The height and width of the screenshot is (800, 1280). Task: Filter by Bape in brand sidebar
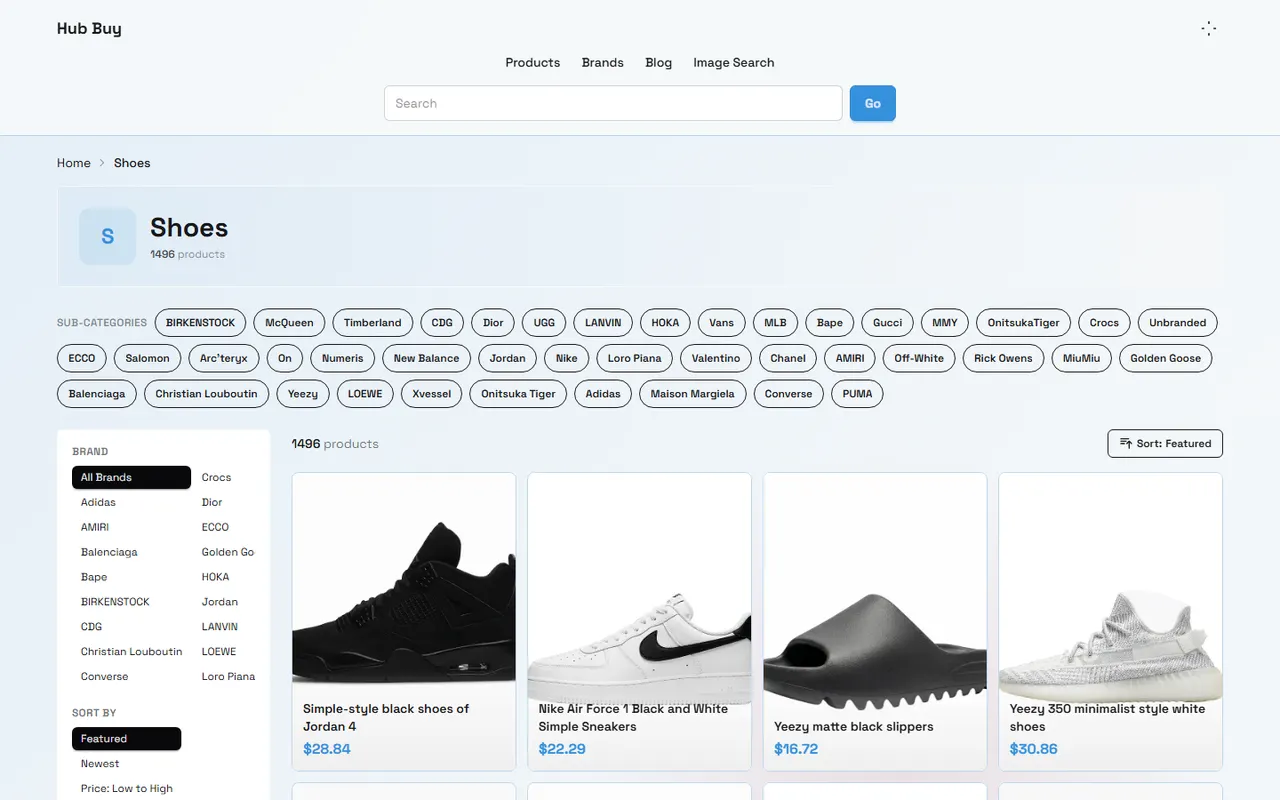[x=94, y=577]
